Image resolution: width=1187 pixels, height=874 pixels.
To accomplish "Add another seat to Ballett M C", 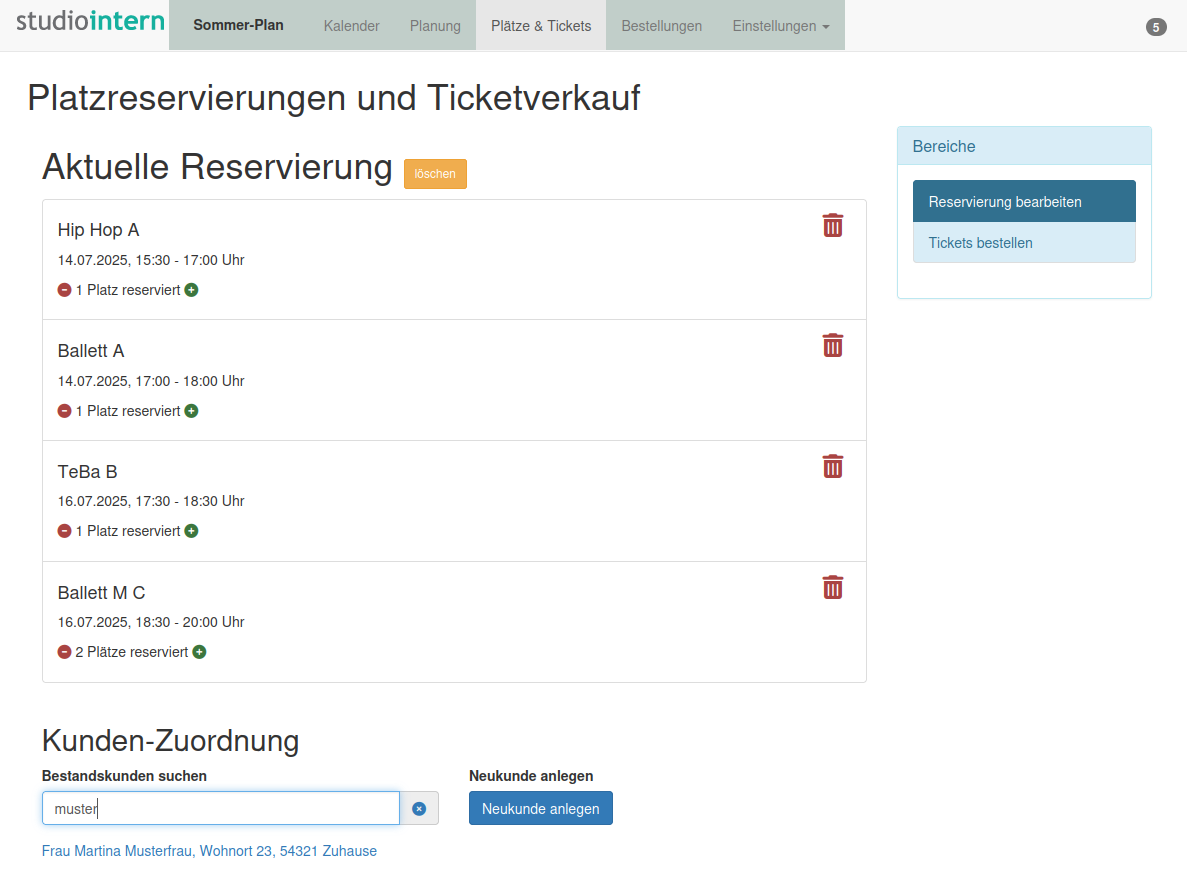I will pos(199,652).
